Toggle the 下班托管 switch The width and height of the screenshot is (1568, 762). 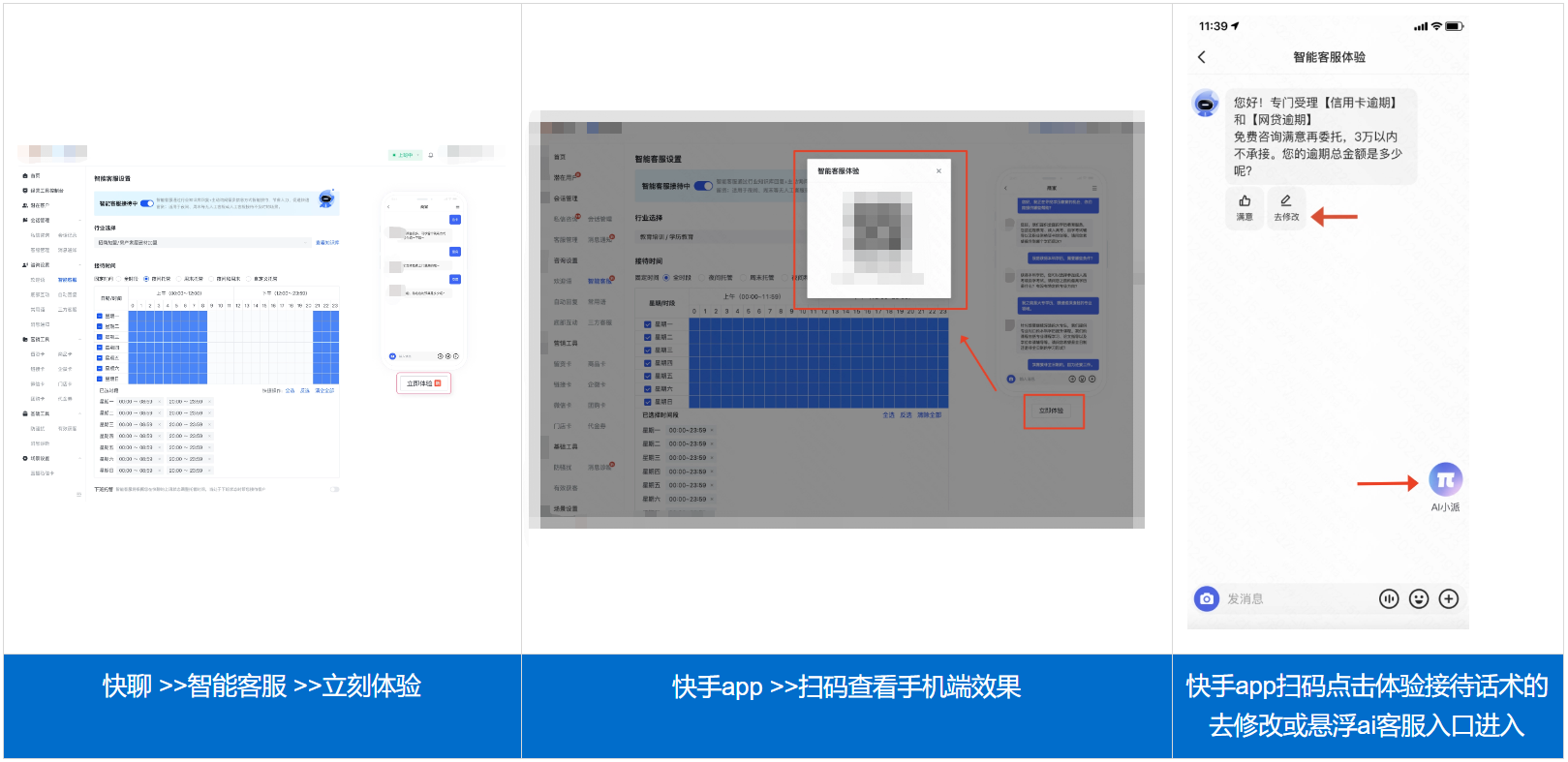pos(334,490)
